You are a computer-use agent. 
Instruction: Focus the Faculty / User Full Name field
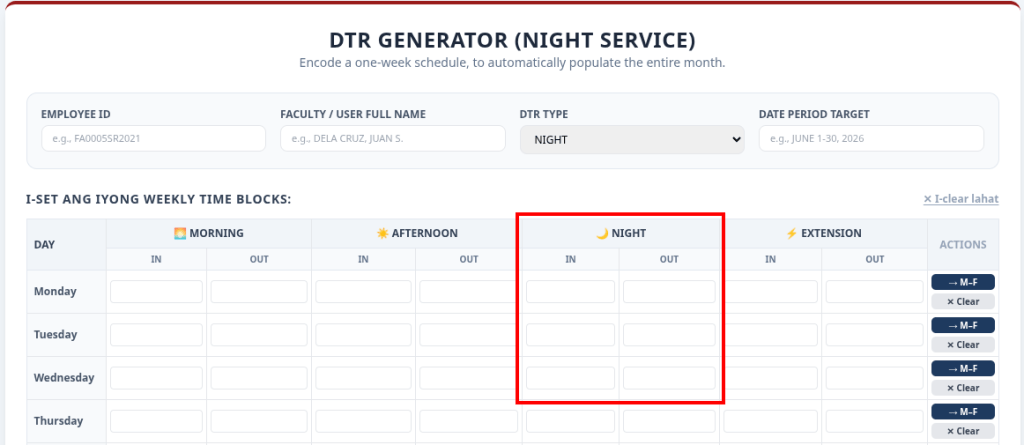click(x=392, y=139)
